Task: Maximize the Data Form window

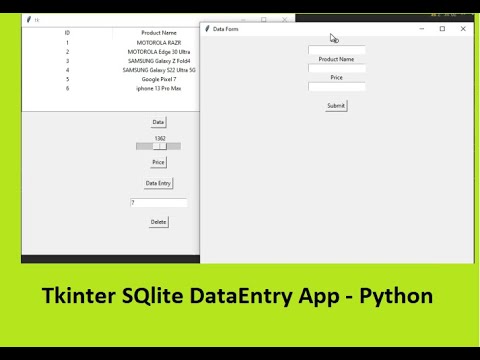Action: (442, 29)
